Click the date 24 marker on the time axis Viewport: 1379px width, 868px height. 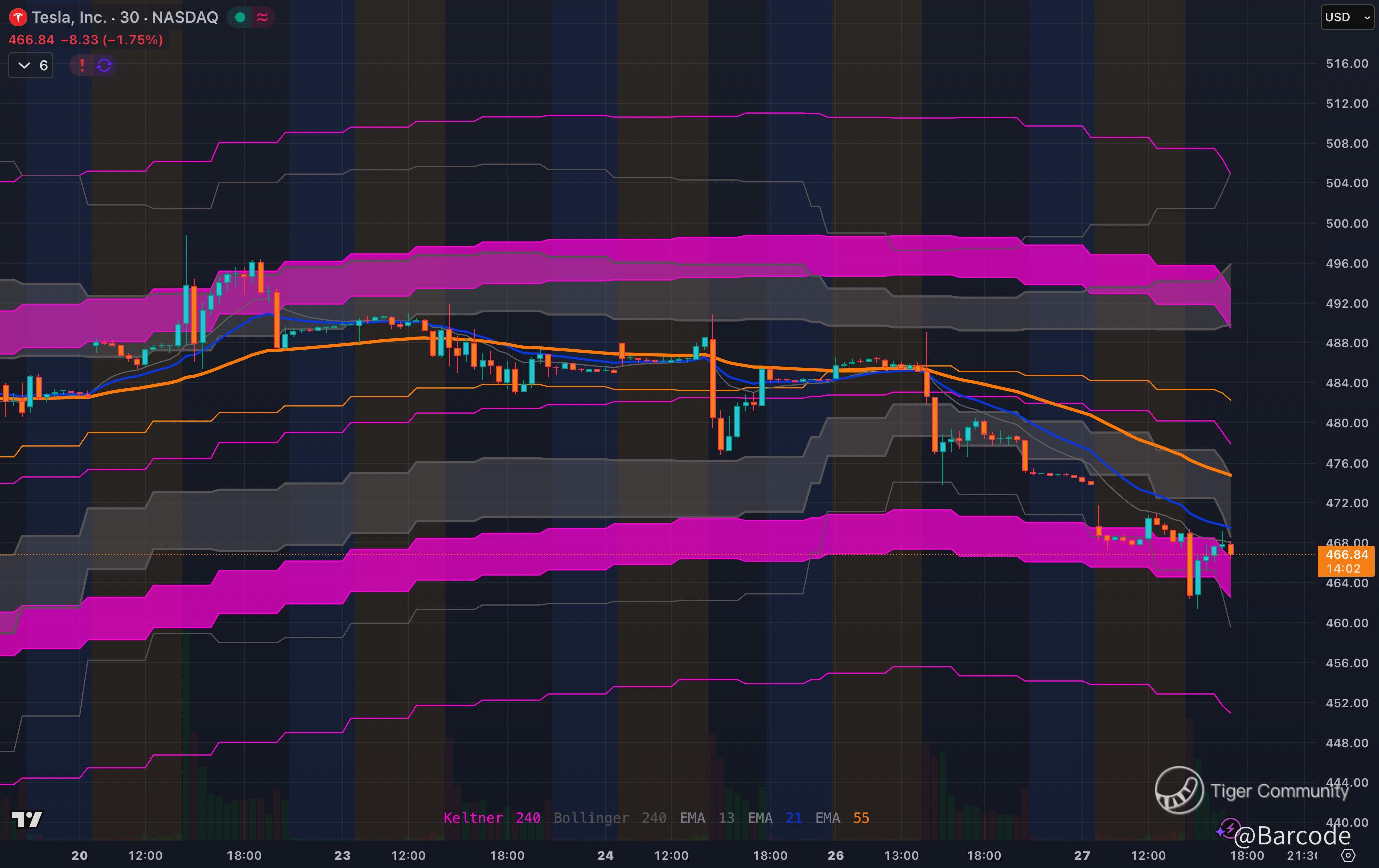coord(605,855)
